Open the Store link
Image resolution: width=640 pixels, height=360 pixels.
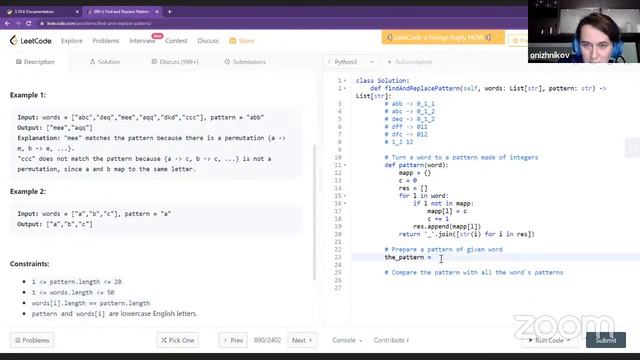[x=242, y=41]
